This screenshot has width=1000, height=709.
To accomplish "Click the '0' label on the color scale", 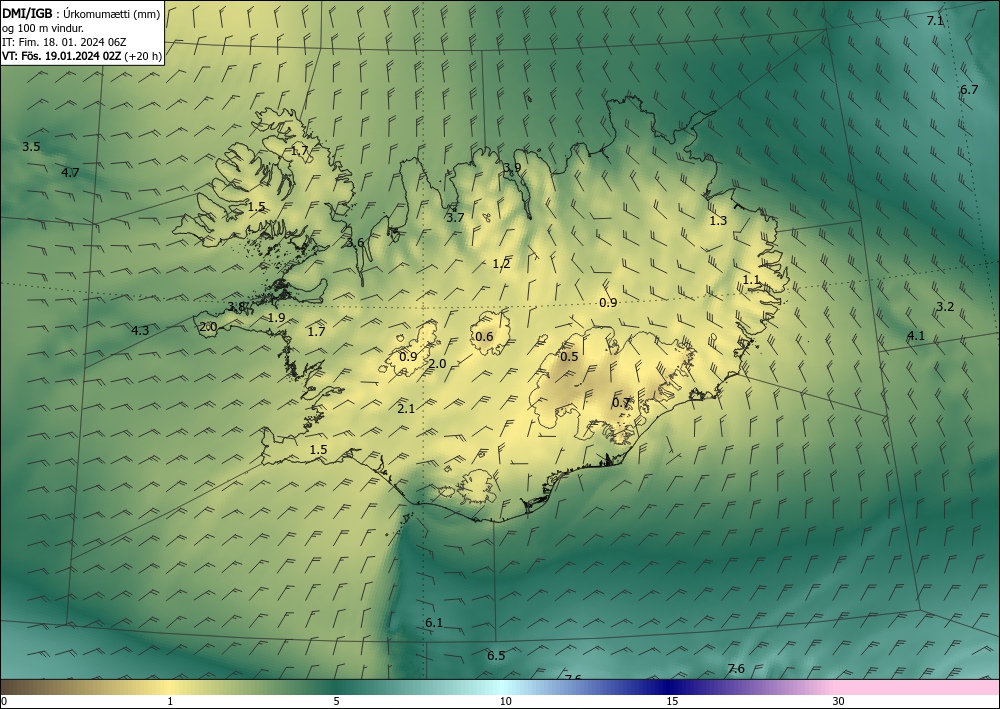I will pos(4,701).
